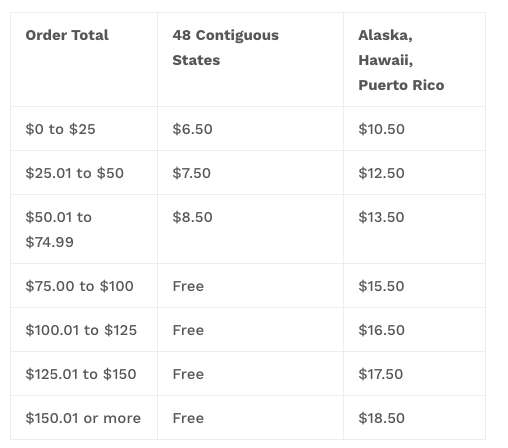Click the $12.50 shipping rate

coord(381,173)
